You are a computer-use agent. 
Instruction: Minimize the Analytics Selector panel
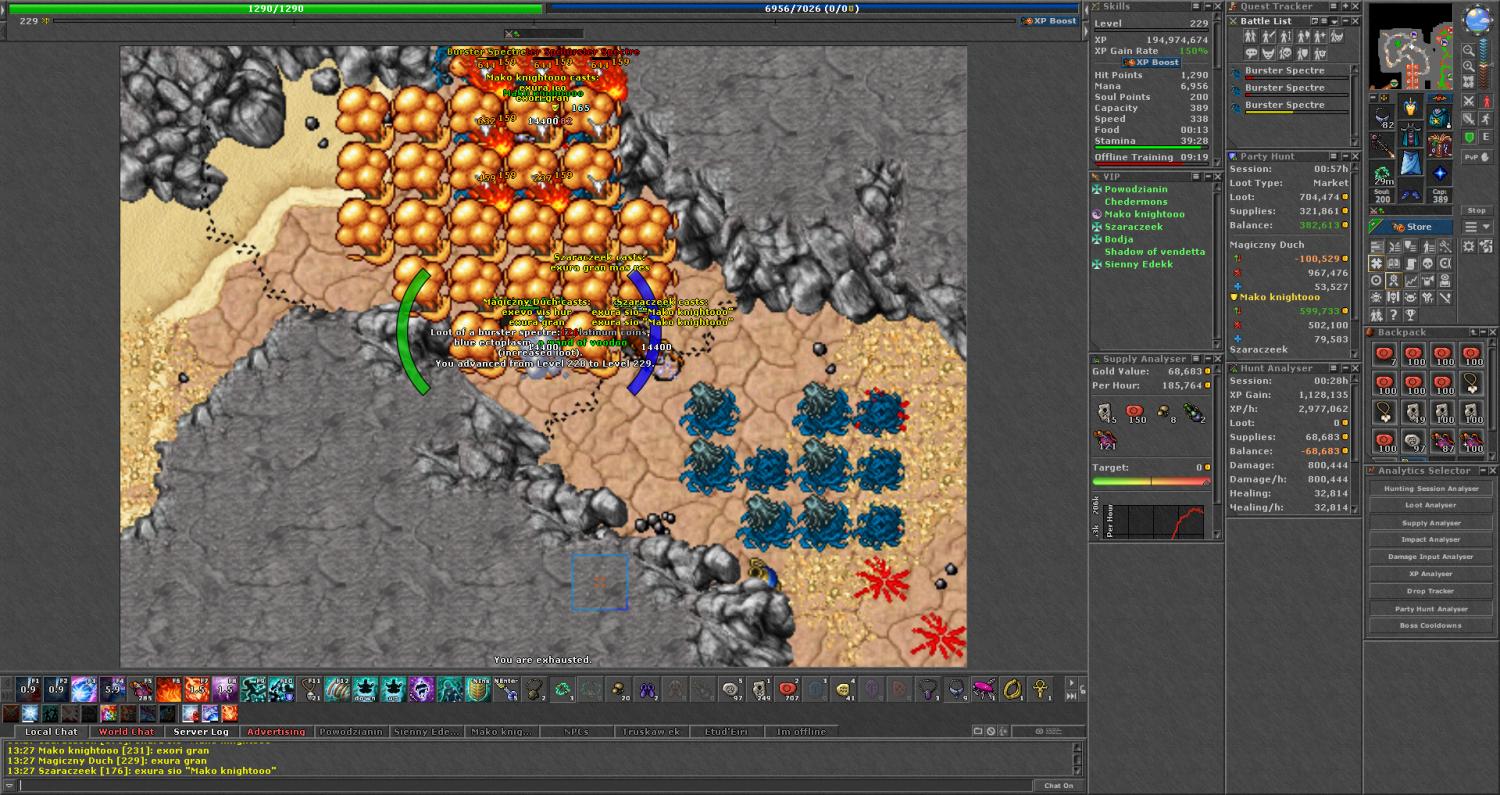point(1483,470)
